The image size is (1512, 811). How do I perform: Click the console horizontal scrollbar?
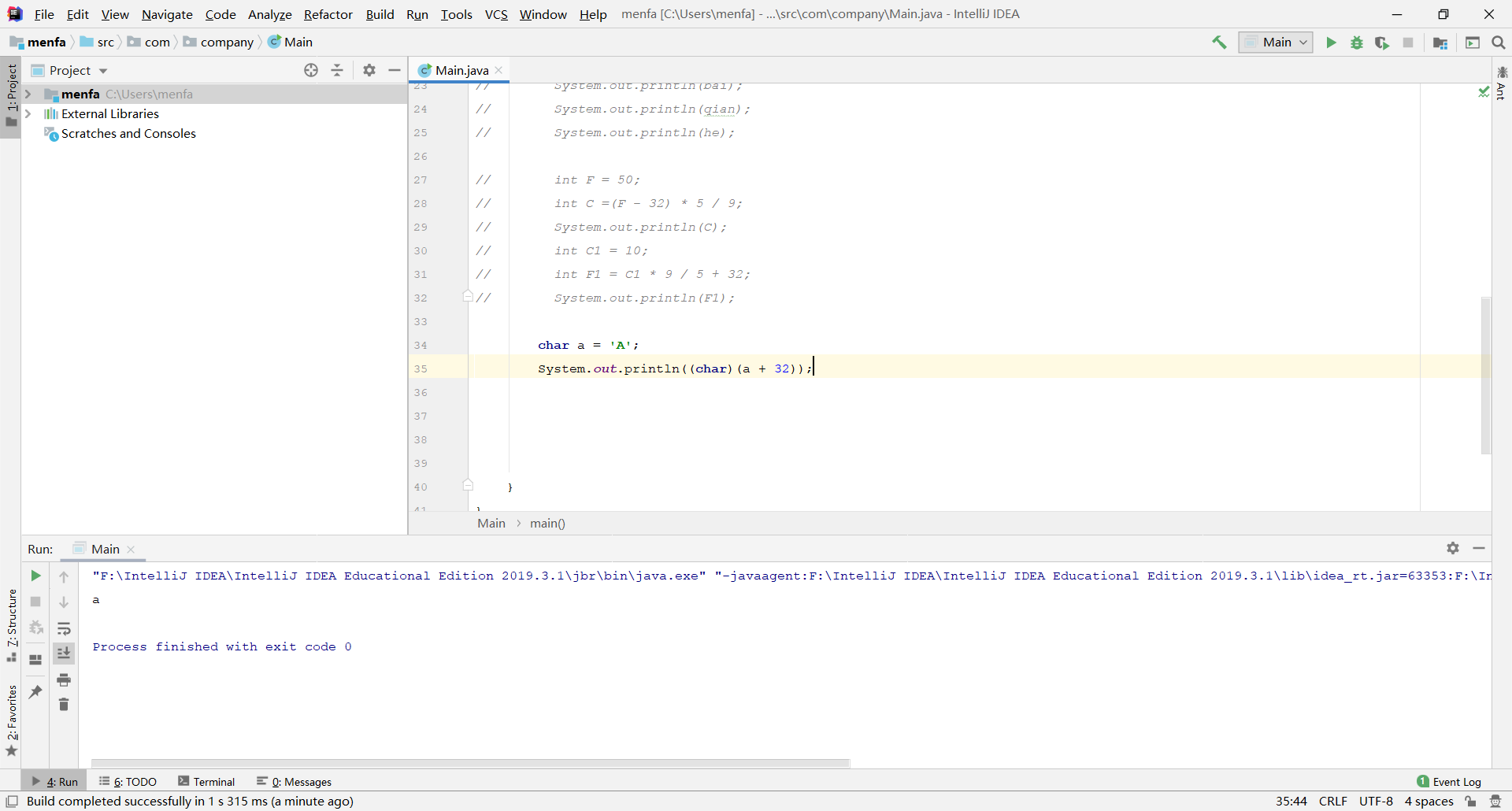[x=470, y=763]
